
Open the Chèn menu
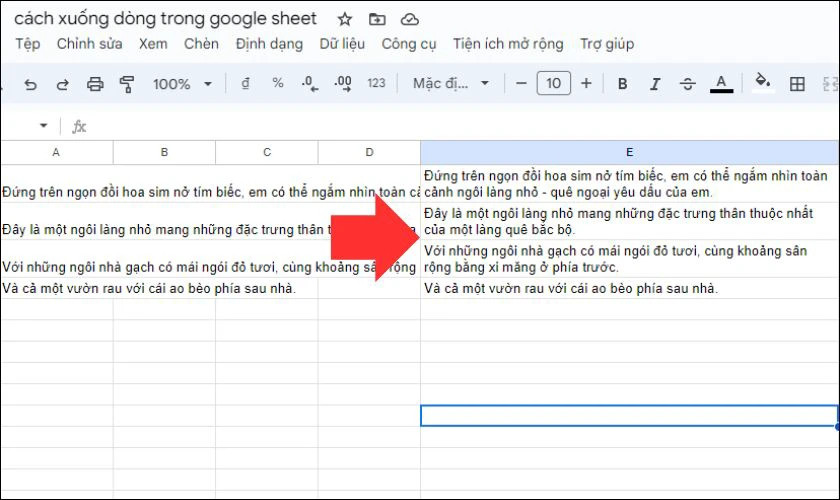201,44
